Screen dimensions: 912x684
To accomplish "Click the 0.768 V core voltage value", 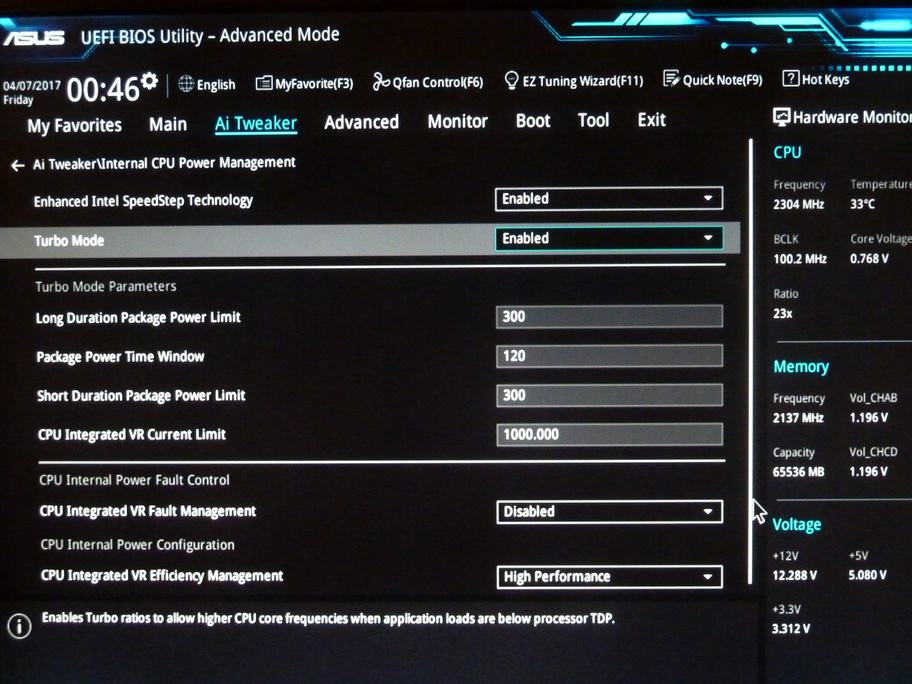I will pos(870,258).
